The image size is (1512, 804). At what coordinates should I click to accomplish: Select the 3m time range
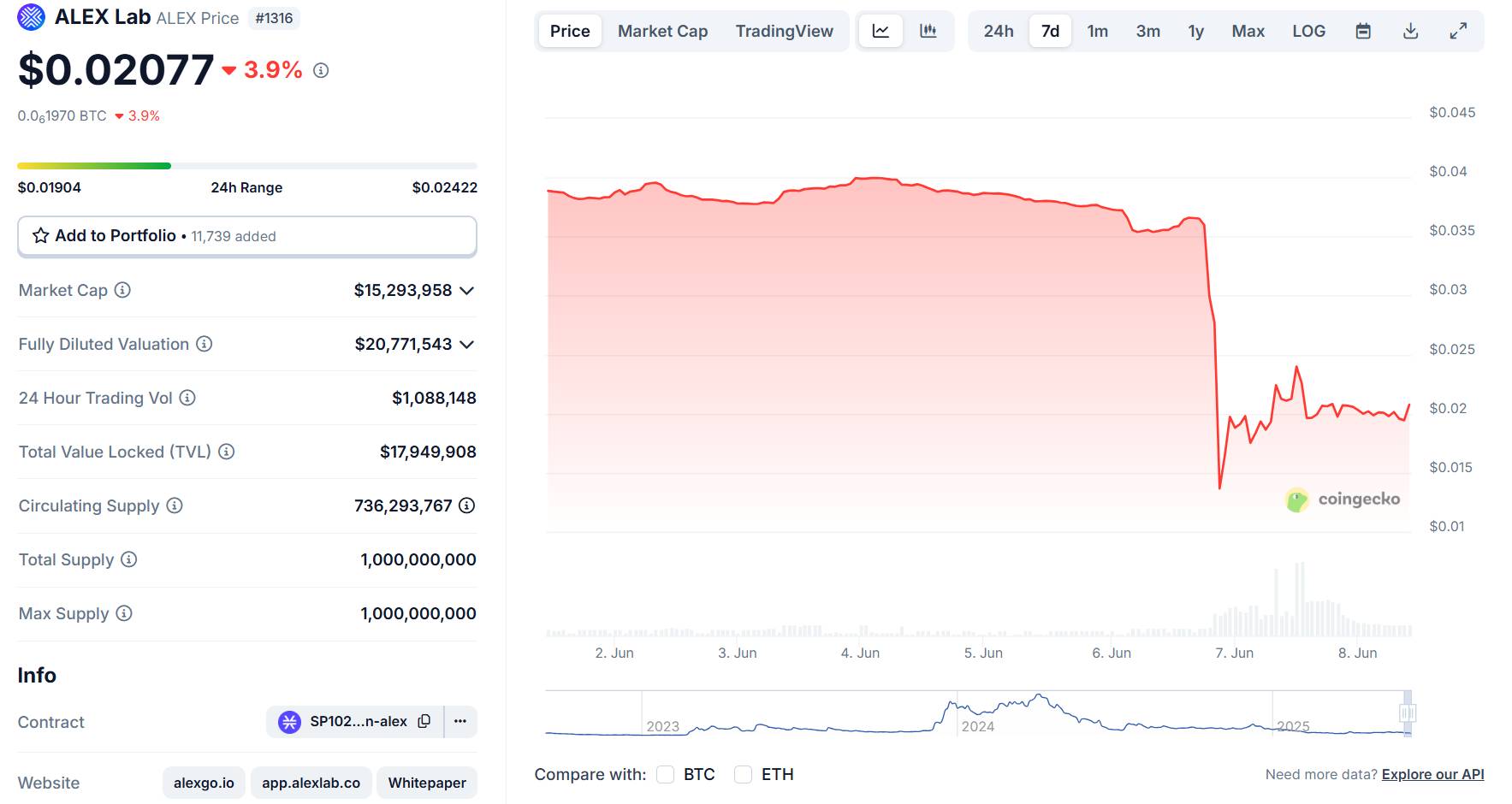[1148, 31]
